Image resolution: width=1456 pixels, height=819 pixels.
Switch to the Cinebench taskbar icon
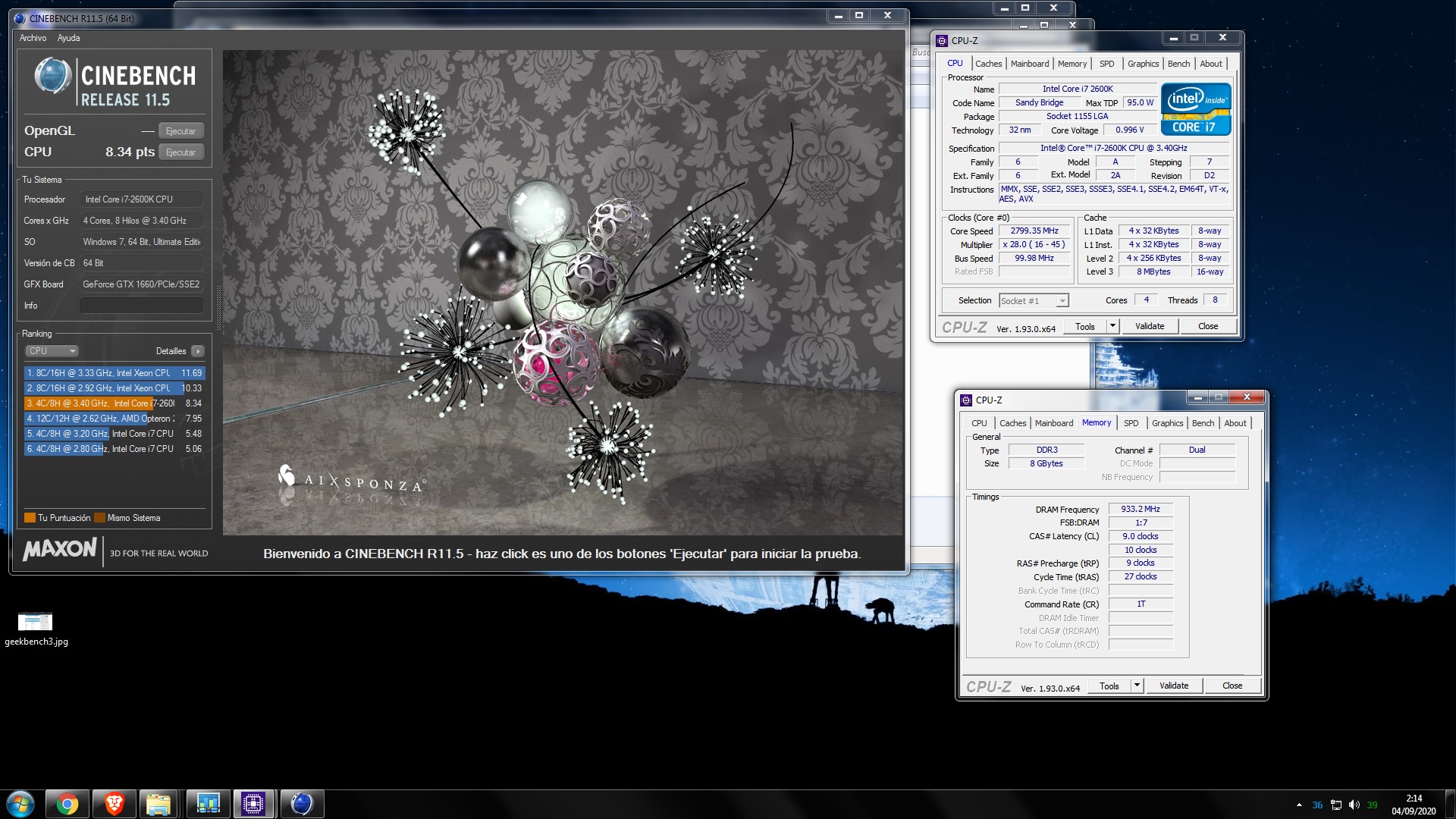tap(302, 804)
